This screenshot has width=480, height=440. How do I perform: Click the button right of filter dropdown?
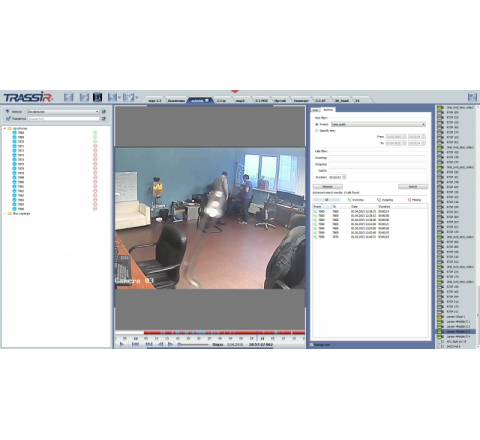pyautogui.click(x=104, y=112)
